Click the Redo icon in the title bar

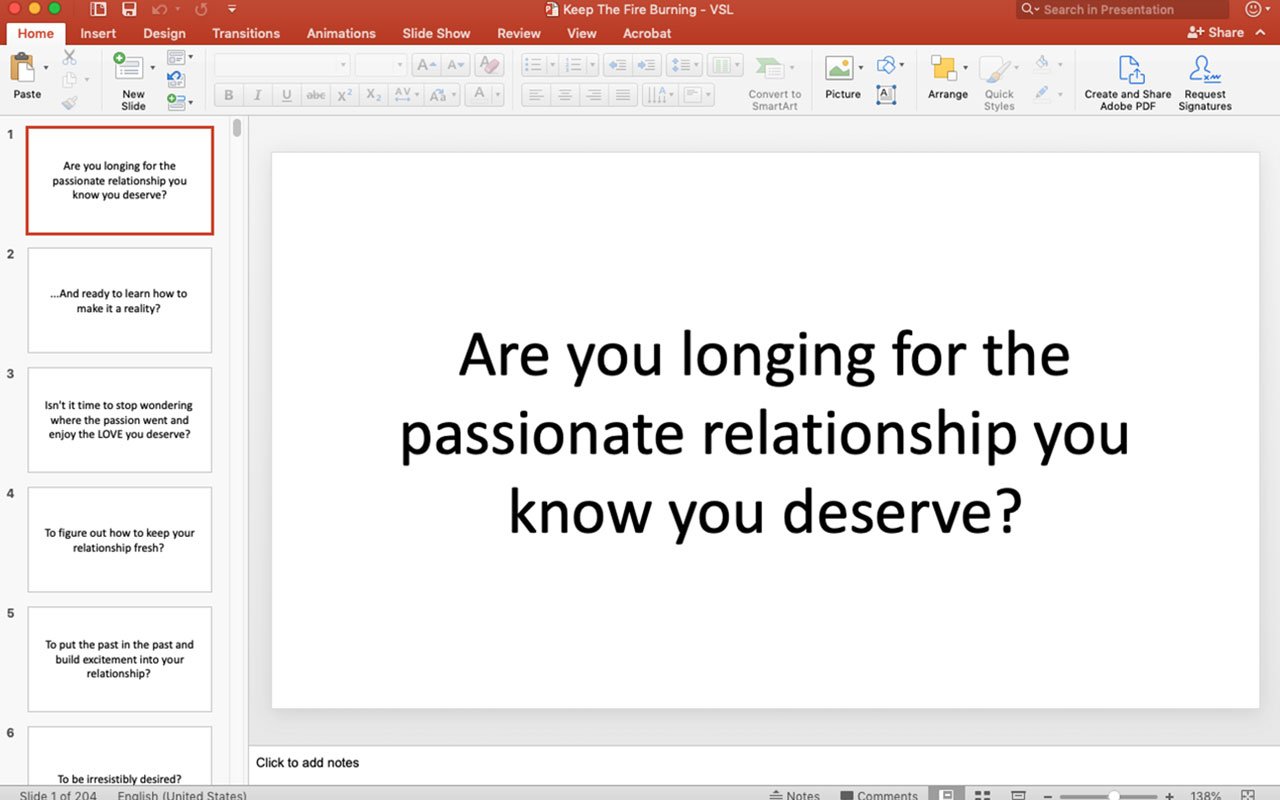point(201,9)
